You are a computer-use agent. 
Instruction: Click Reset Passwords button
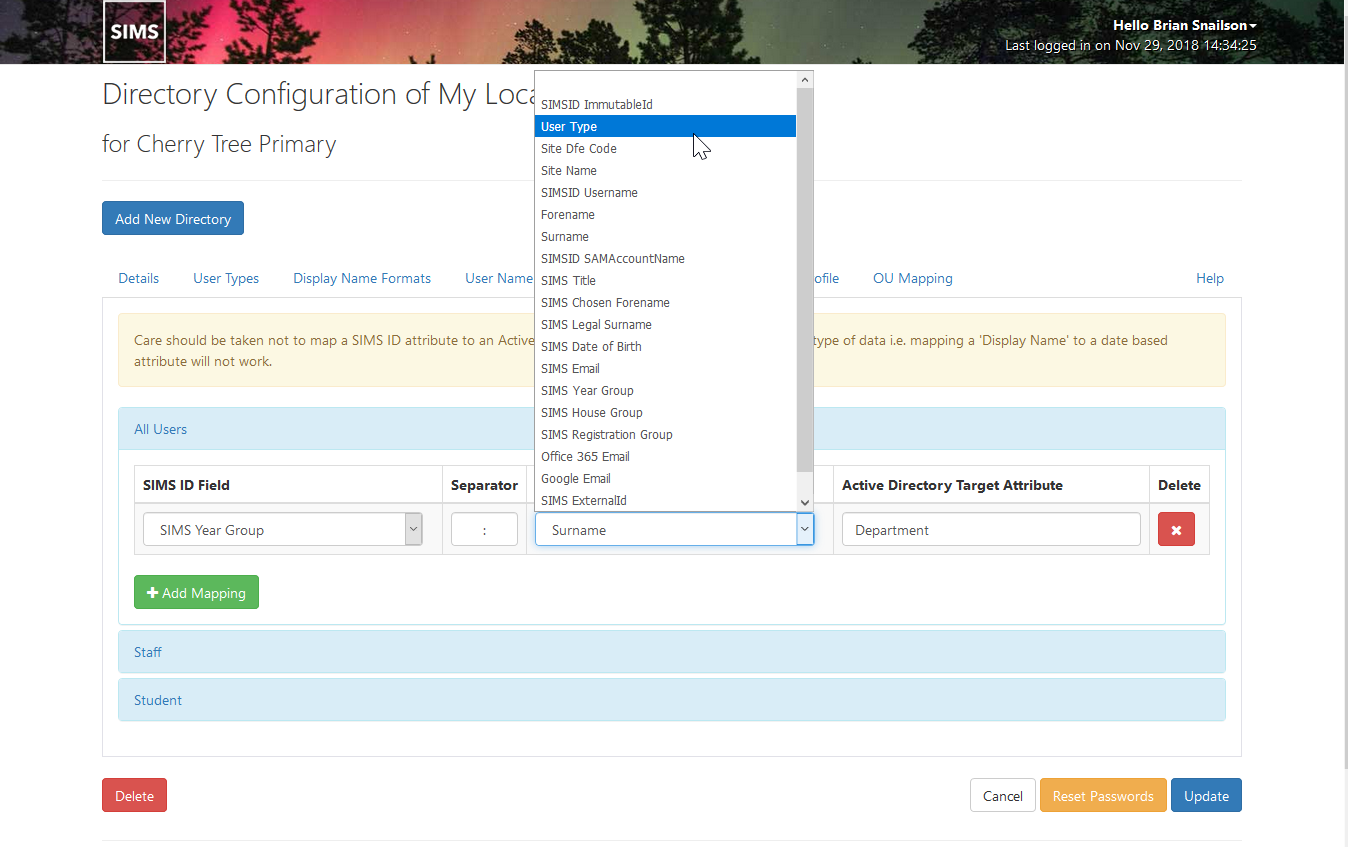coord(1103,795)
